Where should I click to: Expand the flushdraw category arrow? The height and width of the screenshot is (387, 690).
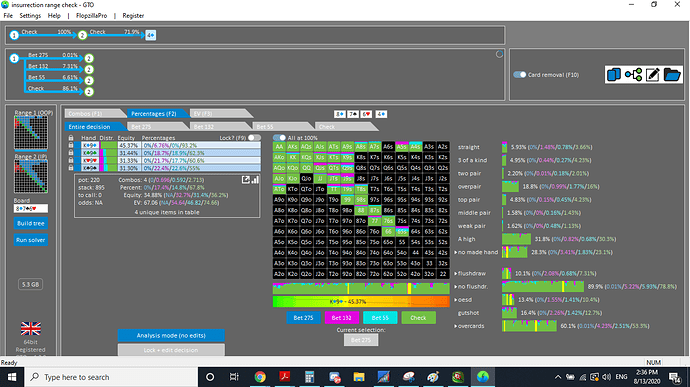pos(456,273)
